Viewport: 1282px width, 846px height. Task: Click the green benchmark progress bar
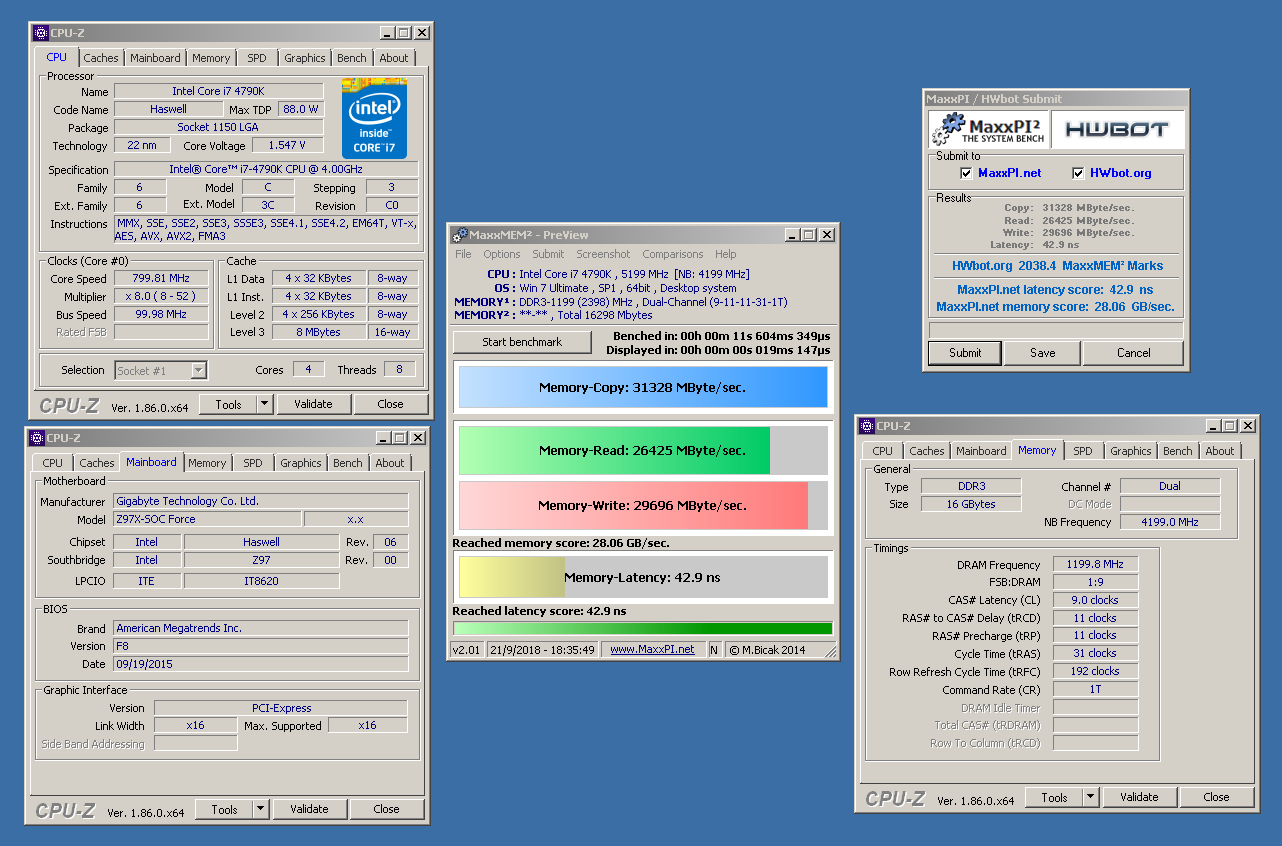click(642, 628)
